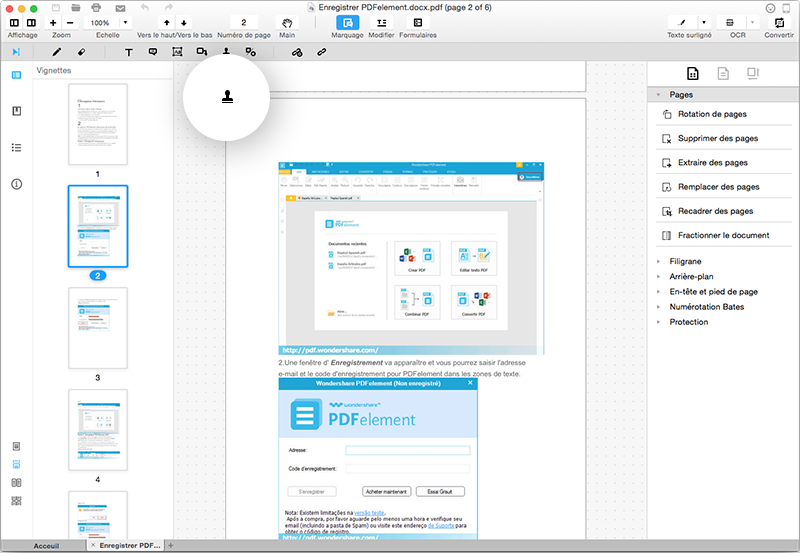Image resolution: width=800 pixels, height=553 pixels.
Task: Click the Texte surligné highlighter button
Action: pos(682,22)
